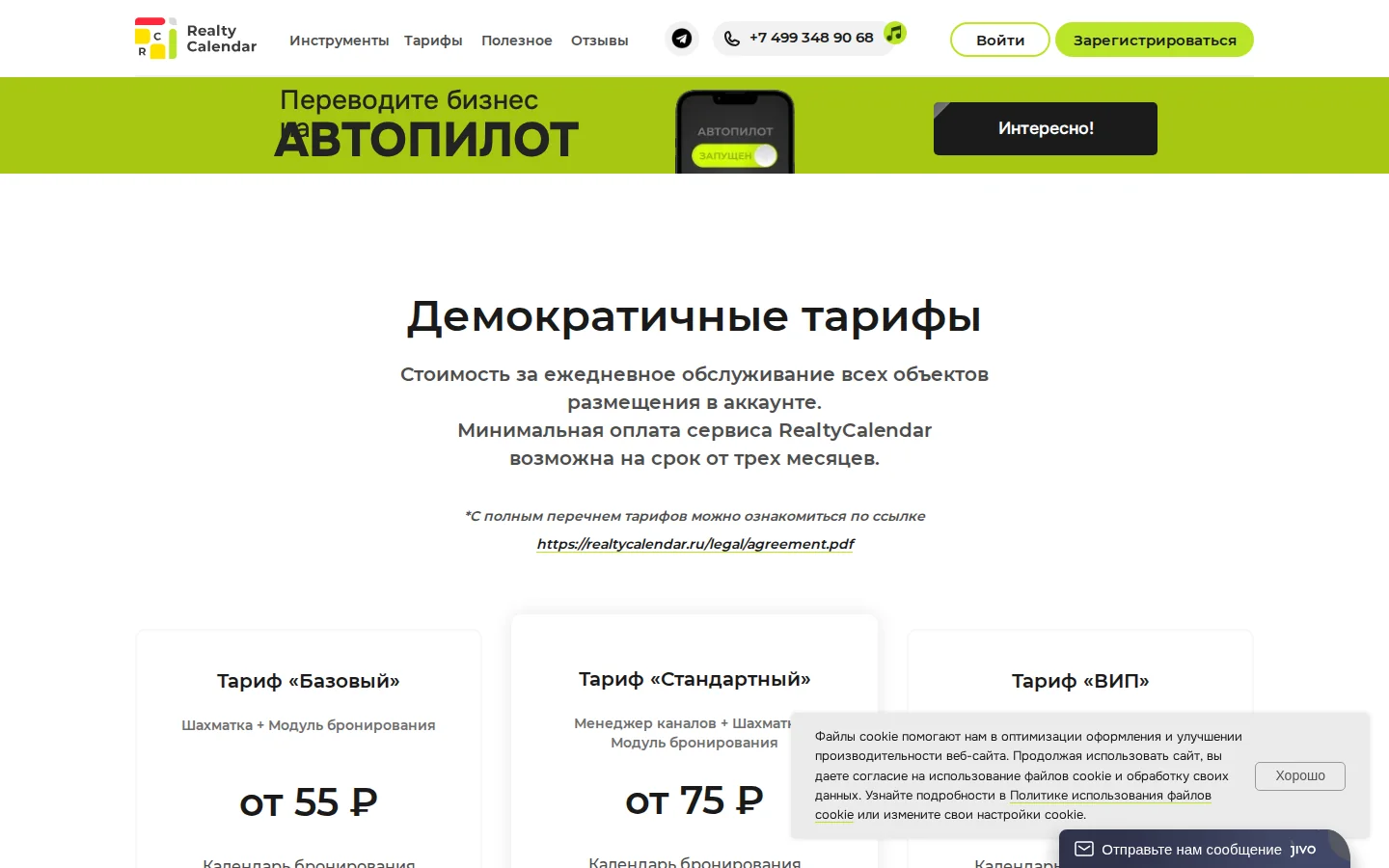Open the Инструменты menu
This screenshot has width=1389, height=868.
tap(339, 41)
